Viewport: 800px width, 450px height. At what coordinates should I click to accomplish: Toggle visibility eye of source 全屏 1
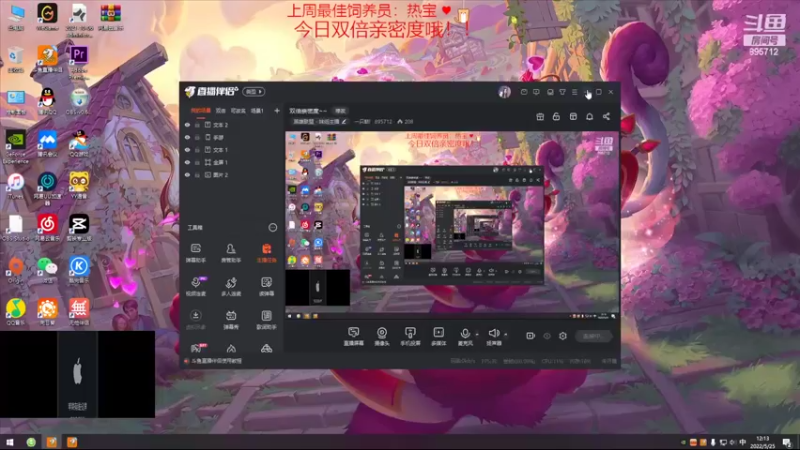(x=187, y=162)
